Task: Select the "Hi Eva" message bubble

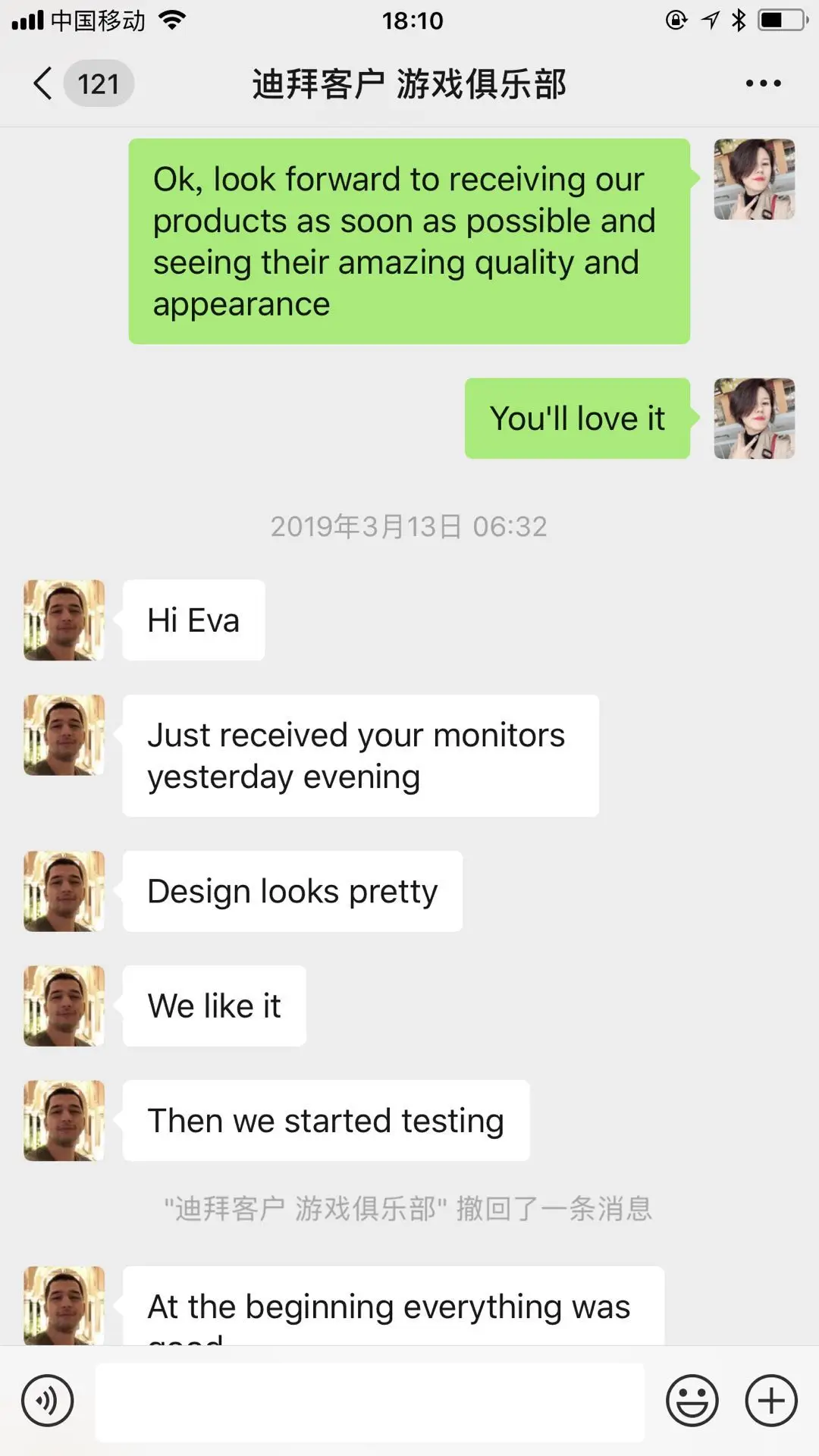Action: click(194, 620)
